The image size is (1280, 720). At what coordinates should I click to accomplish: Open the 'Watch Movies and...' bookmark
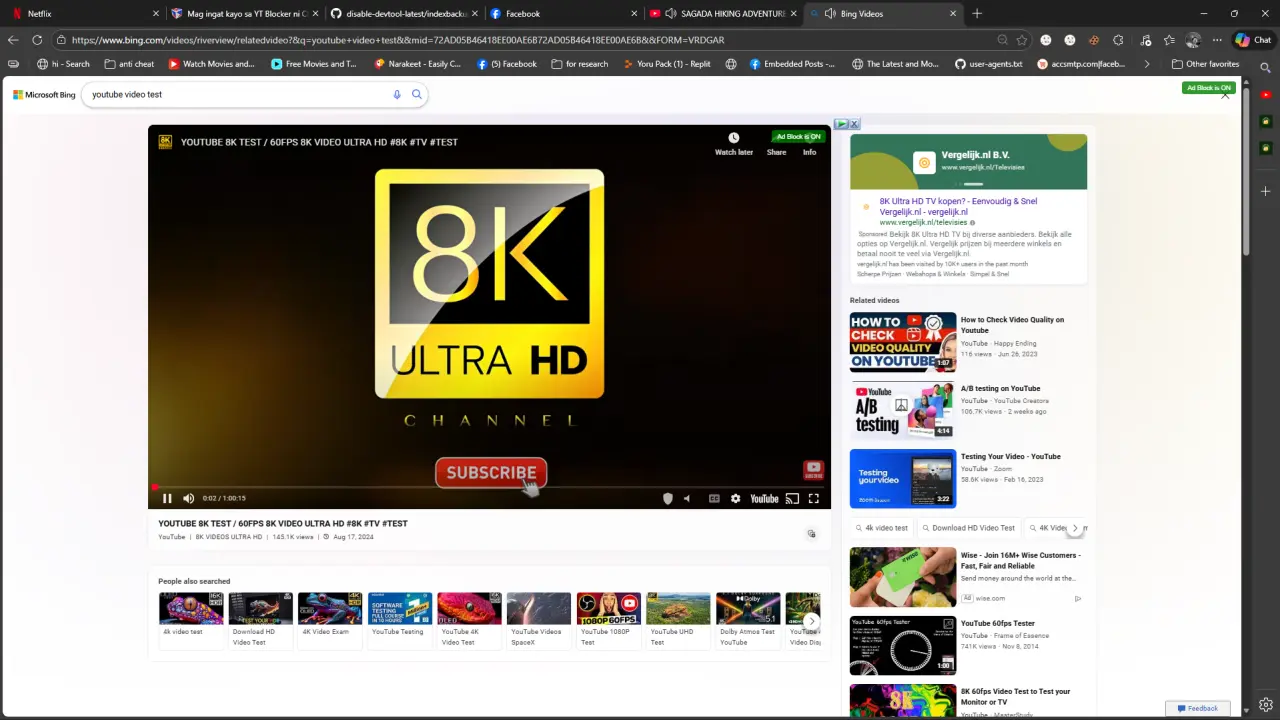[211, 64]
